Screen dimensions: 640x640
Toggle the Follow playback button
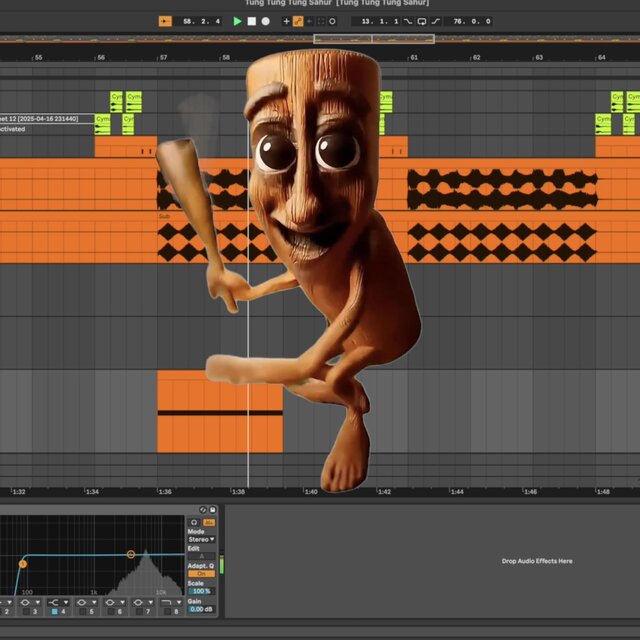[x=165, y=21]
